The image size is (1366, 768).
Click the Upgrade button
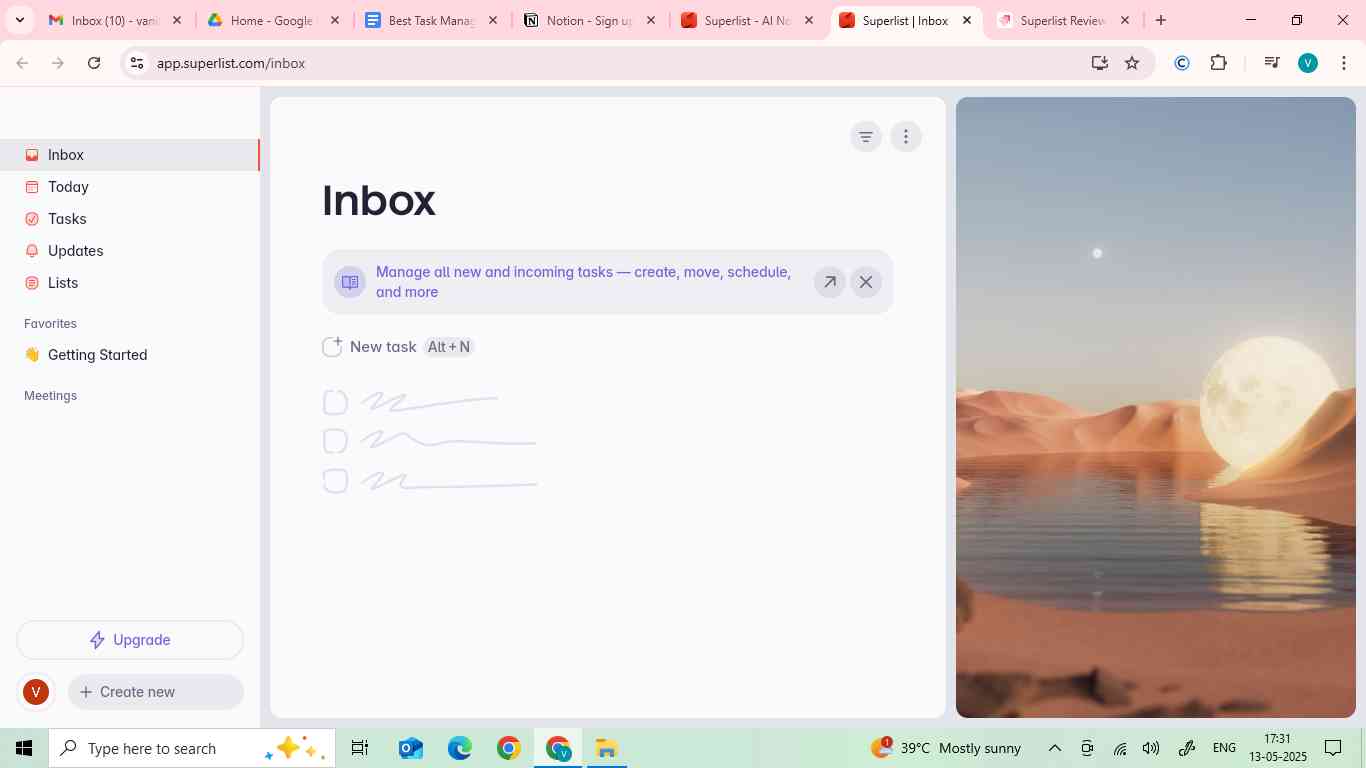(x=130, y=640)
